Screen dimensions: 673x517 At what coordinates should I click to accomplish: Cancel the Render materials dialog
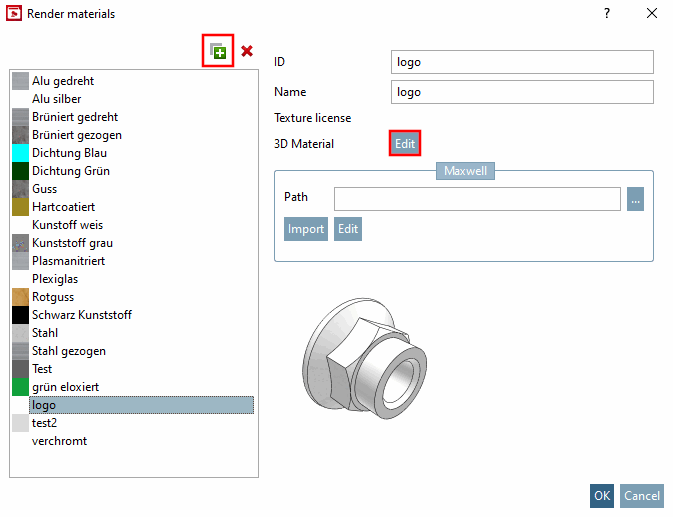[642, 496]
